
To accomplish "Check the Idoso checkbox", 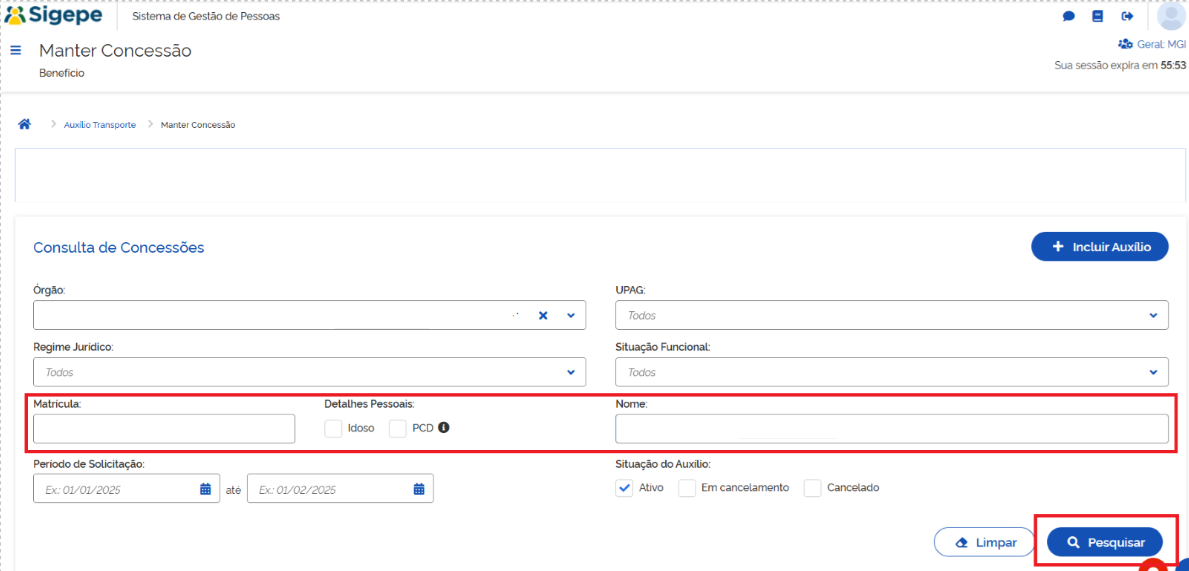I will [x=333, y=428].
